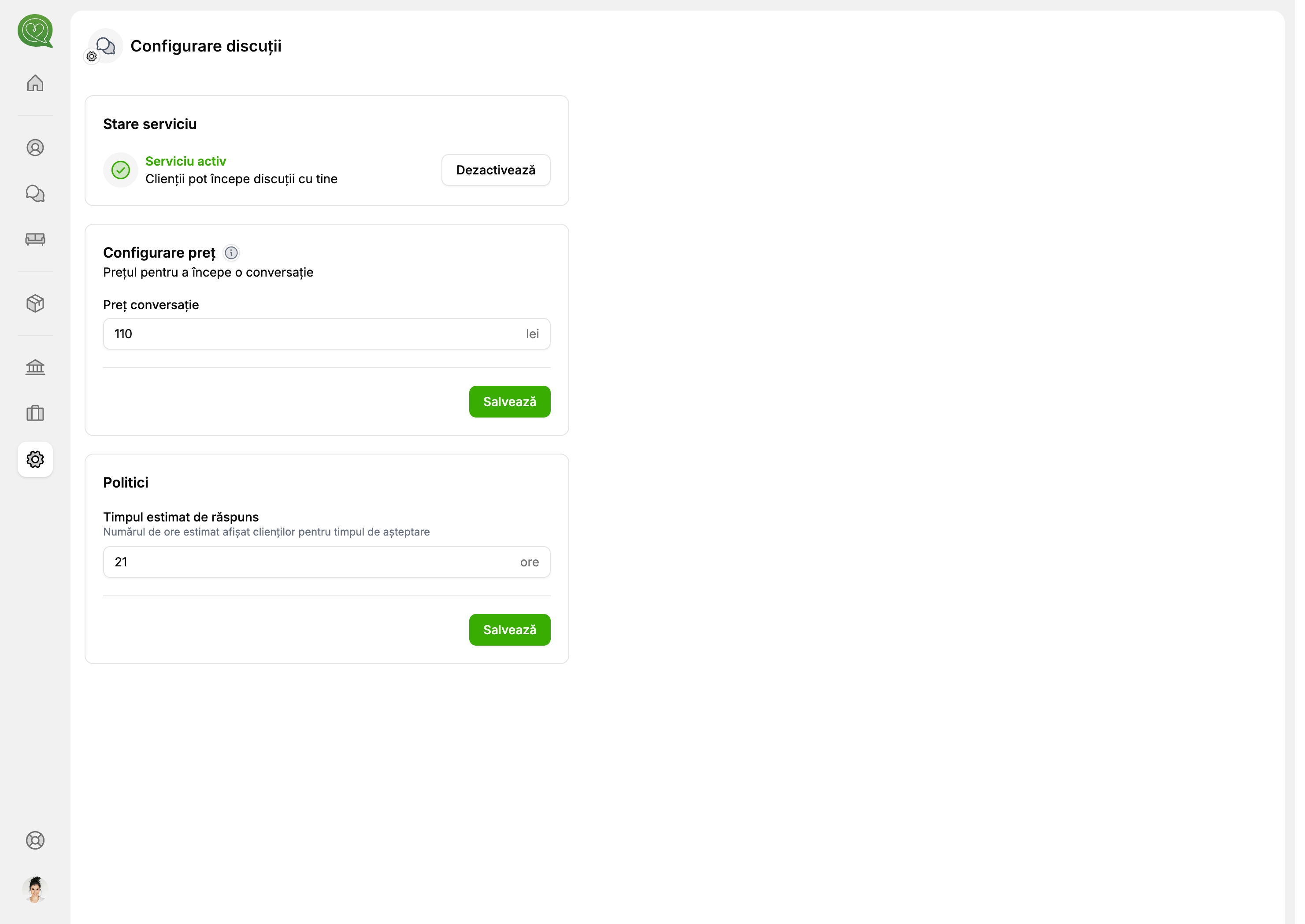The height and width of the screenshot is (924, 1305).
Task: Open the sofa sessions sidebar icon
Action: tap(35, 239)
